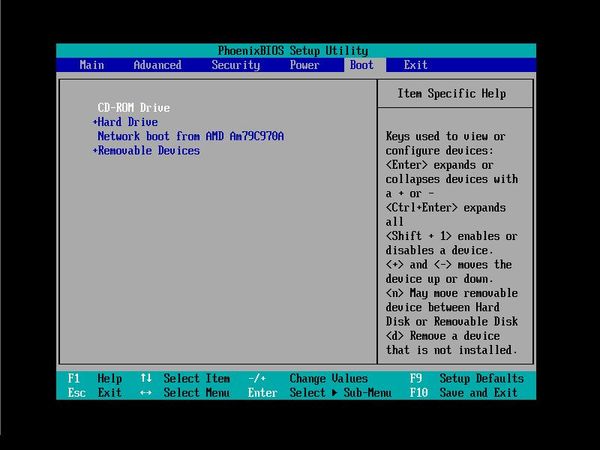The height and width of the screenshot is (450, 600).
Task: Click the Item Specific Help heading
Action: [x=452, y=93]
